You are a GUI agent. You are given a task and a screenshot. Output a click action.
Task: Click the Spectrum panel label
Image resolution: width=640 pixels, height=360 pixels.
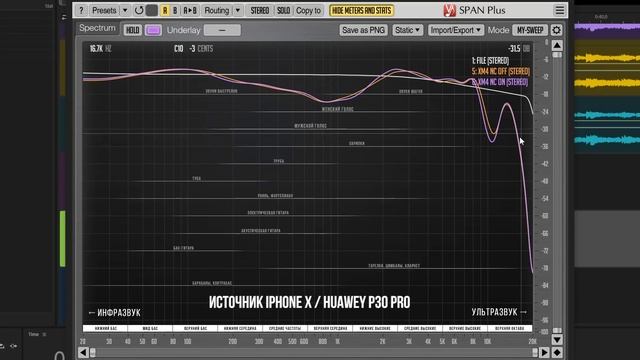click(x=98, y=28)
